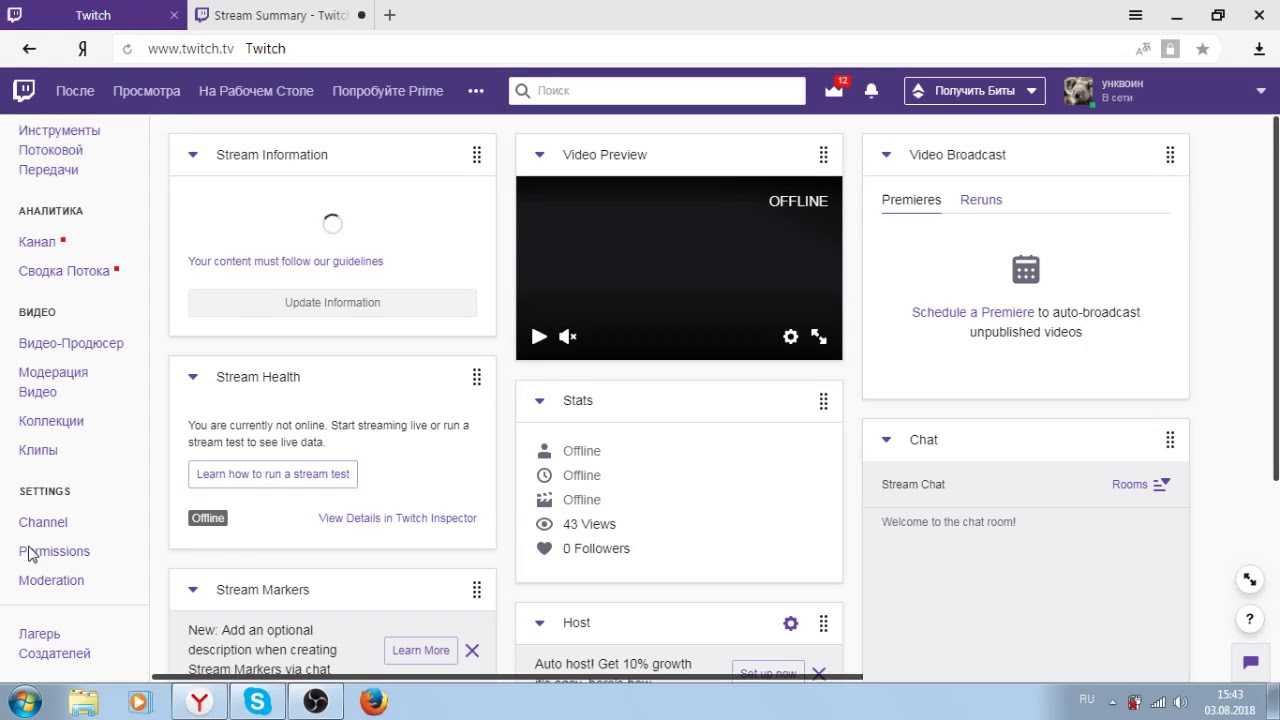The height and width of the screenshot is (720, 1280).
Task: Collapse the Video Broadcast panel
Action: click(886, 155)
